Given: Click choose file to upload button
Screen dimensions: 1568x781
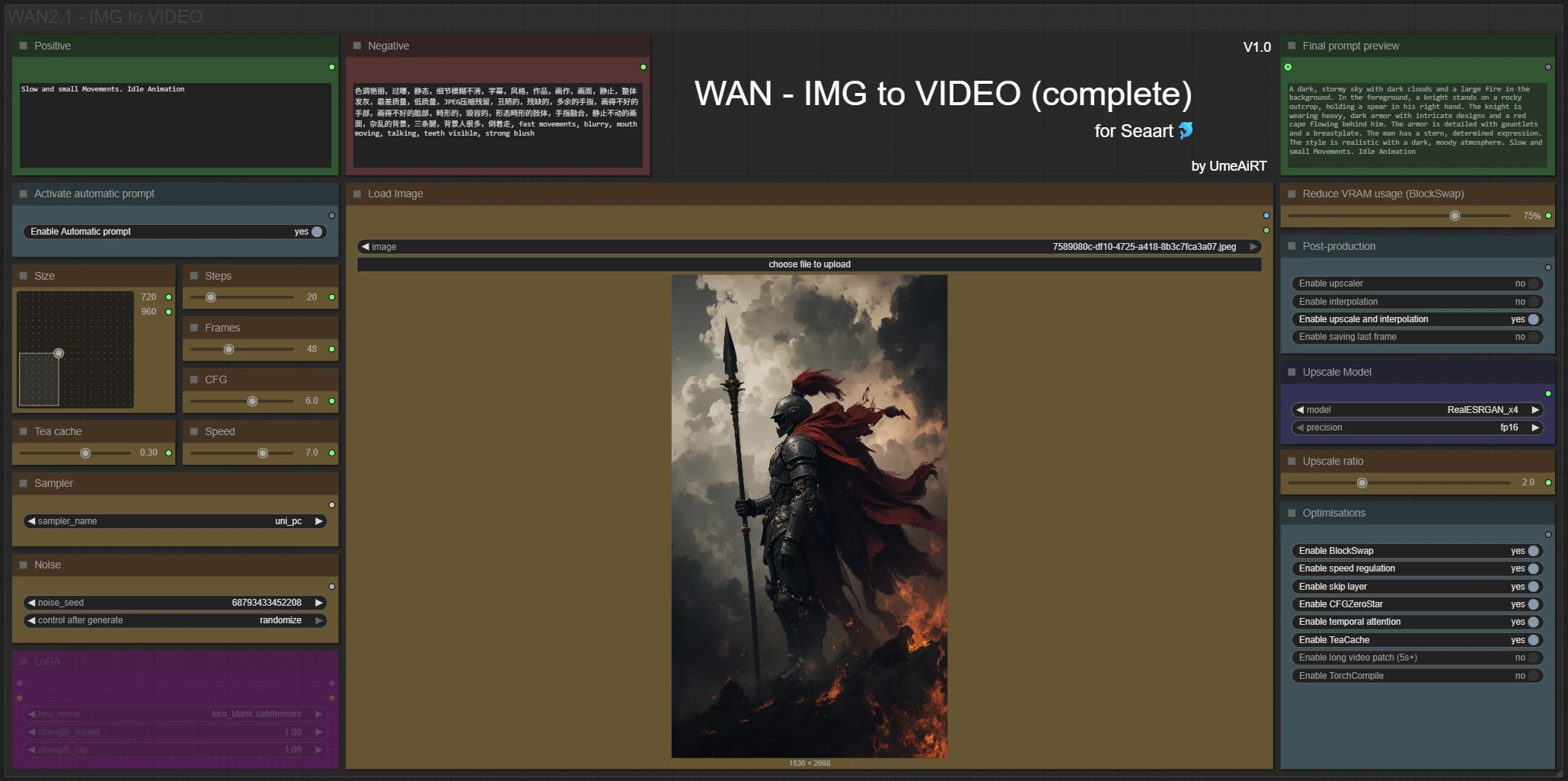Looking at the screenshot, I should (809, 264).
